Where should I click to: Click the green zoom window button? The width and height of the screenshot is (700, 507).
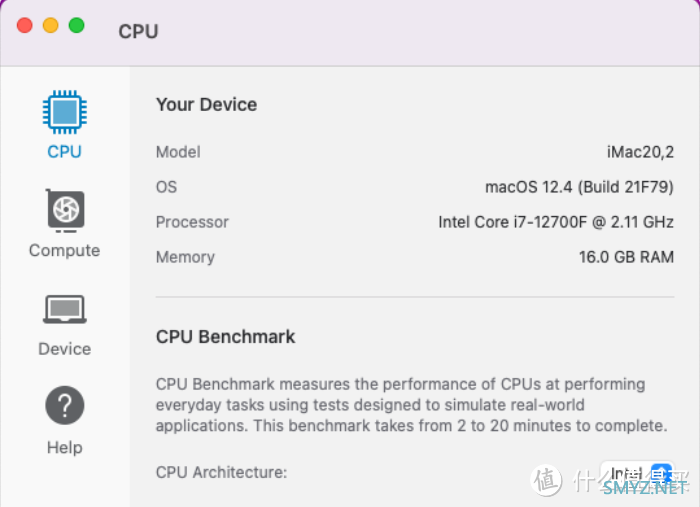[x=76, y=25]
